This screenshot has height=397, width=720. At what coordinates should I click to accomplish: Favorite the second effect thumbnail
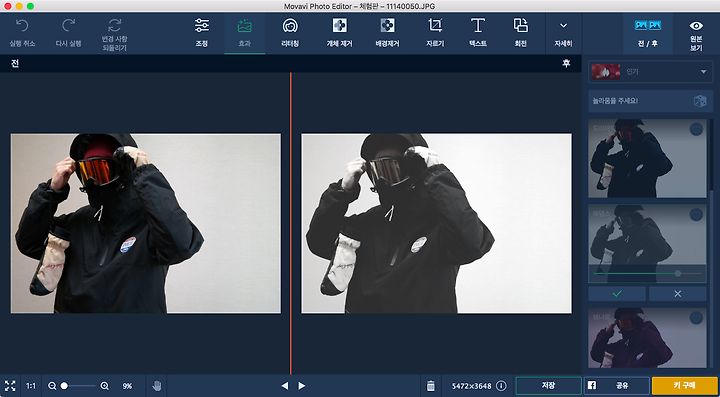coord(696,214)
